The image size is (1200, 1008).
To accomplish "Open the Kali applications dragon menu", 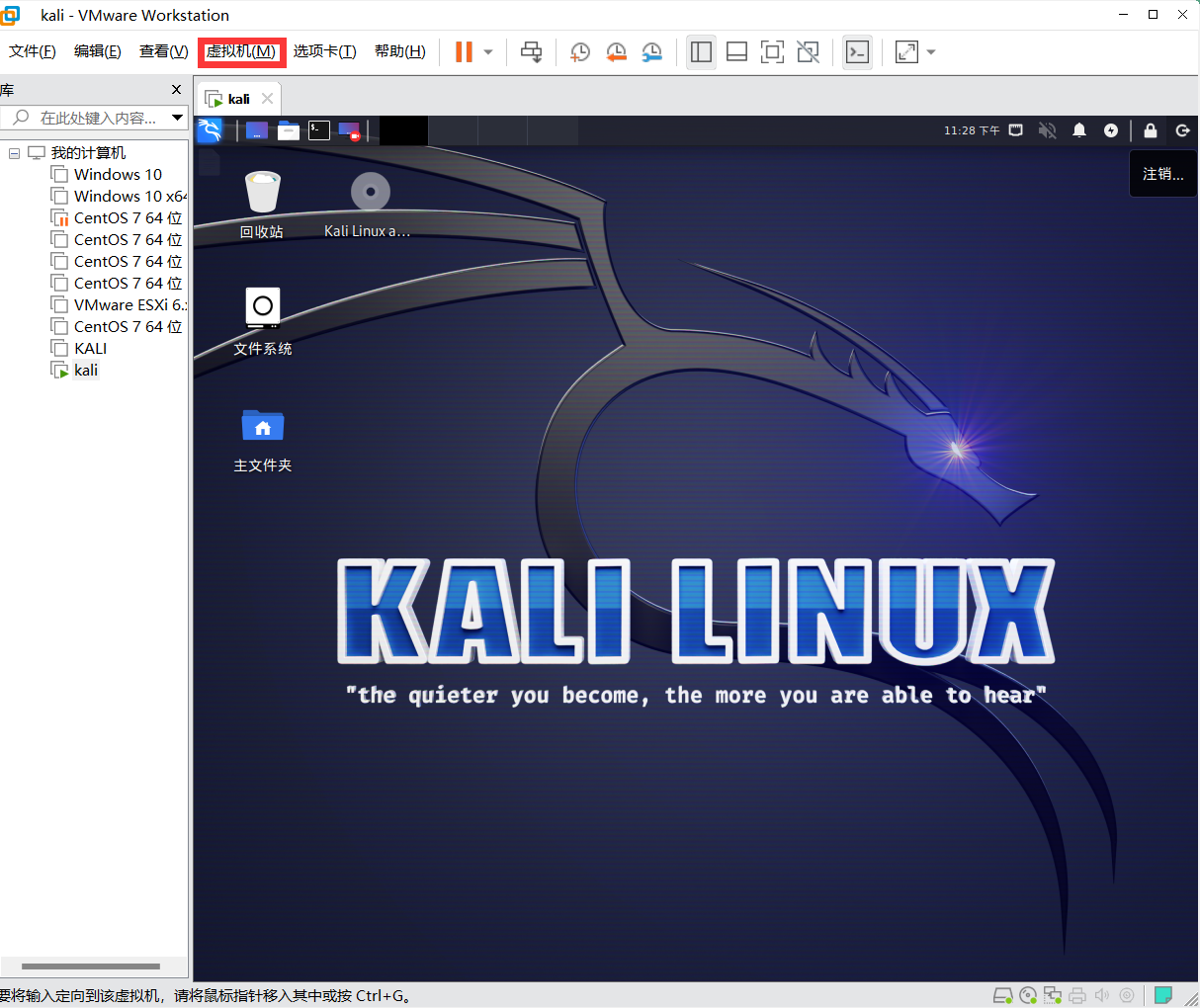I will coord(210,130).
